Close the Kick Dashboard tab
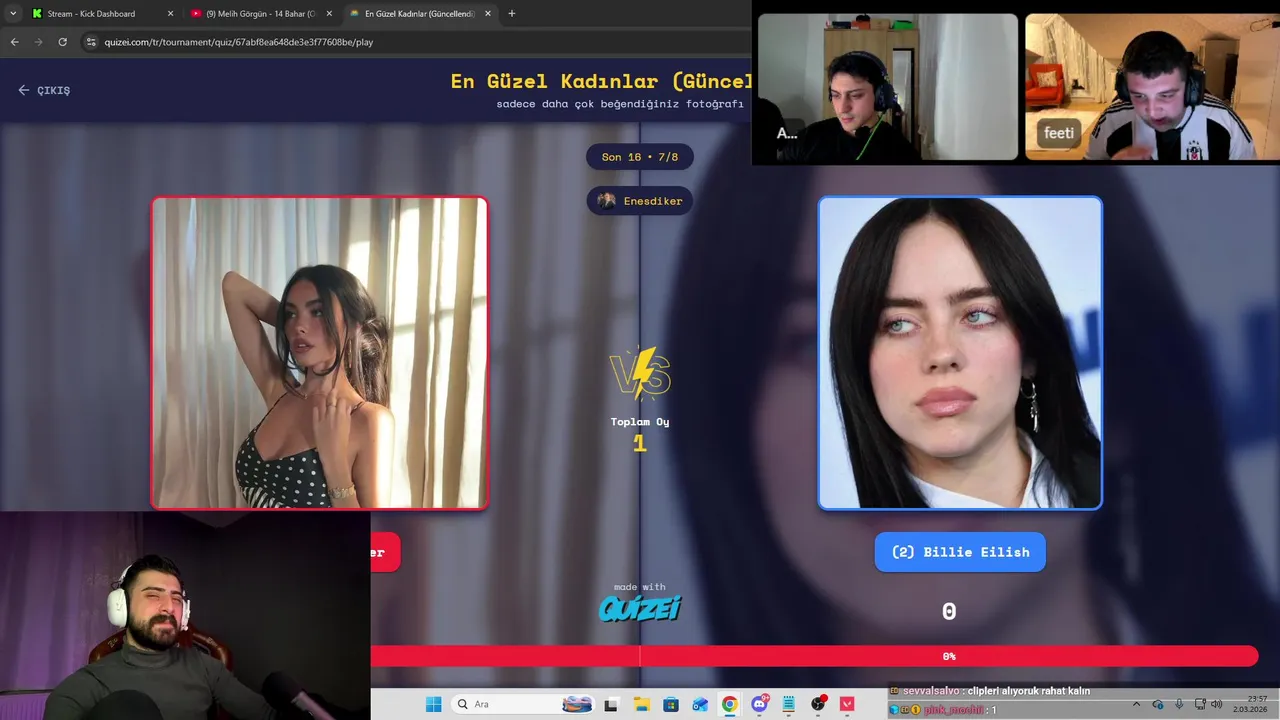Image resolution: width=1280 pixels, height=720 pixels. pos(170,14)
